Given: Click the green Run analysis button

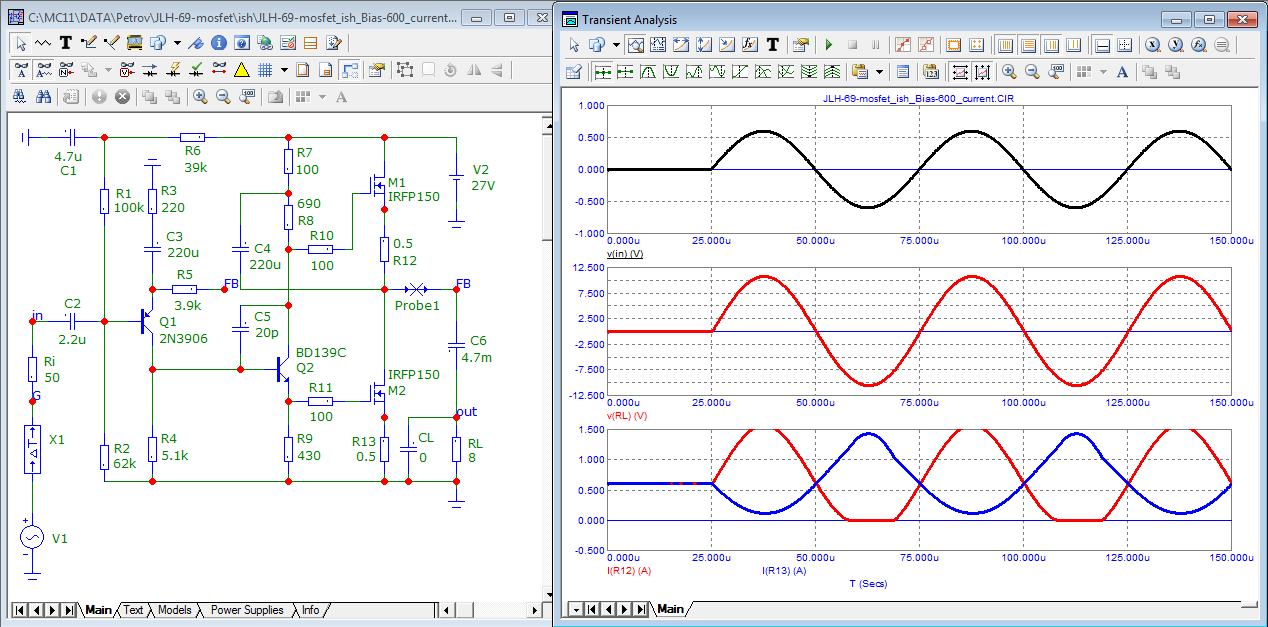Looking at the screenshot, I should [829, 45].
